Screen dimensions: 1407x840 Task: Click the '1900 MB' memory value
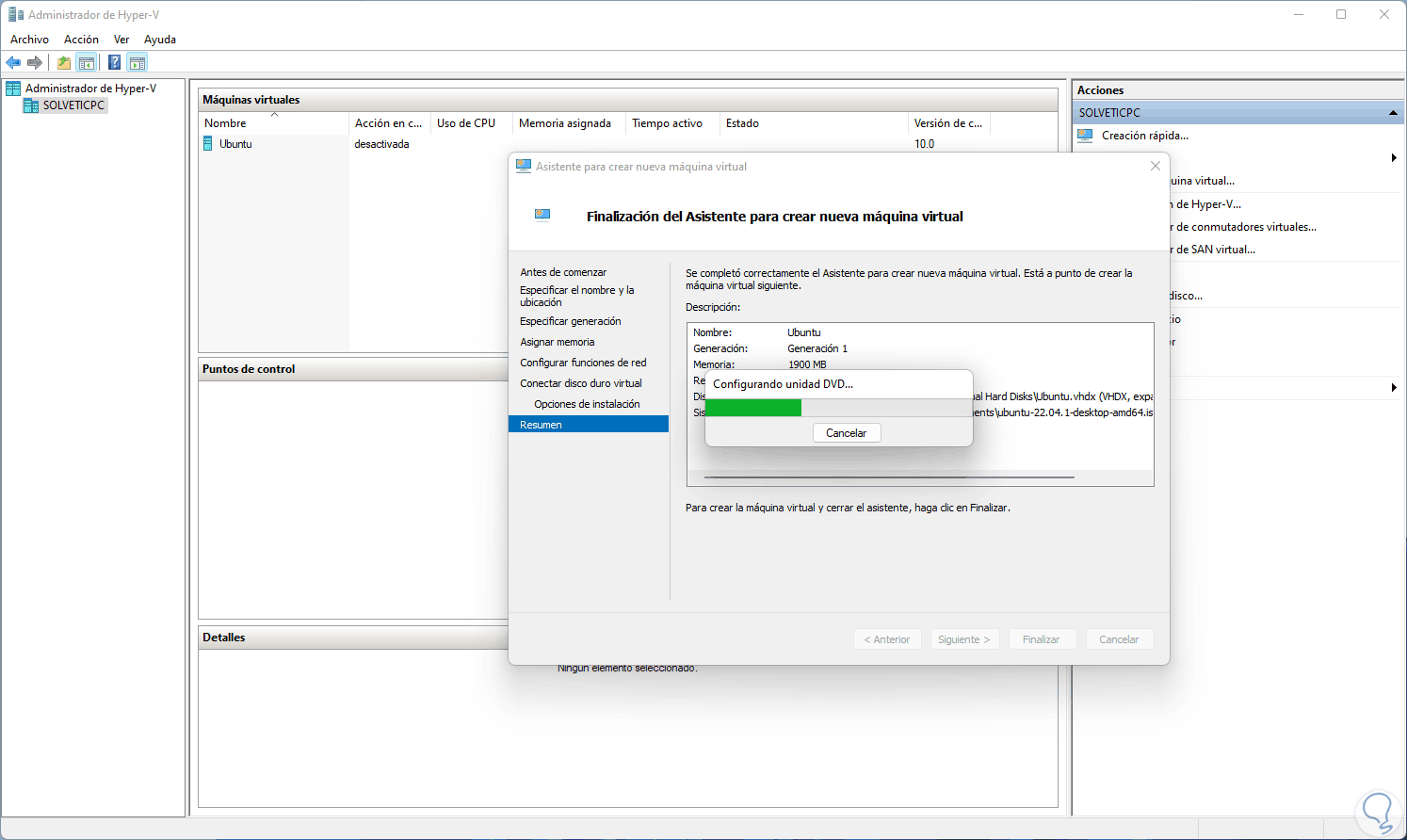807,364
